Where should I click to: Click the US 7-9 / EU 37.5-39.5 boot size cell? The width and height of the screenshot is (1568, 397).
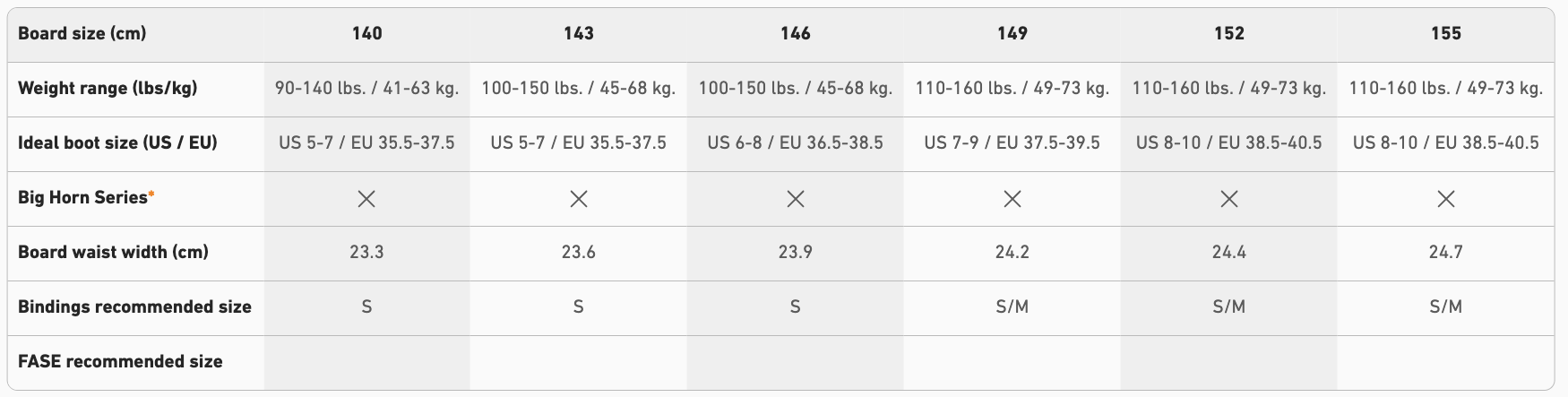(1012, 142)
